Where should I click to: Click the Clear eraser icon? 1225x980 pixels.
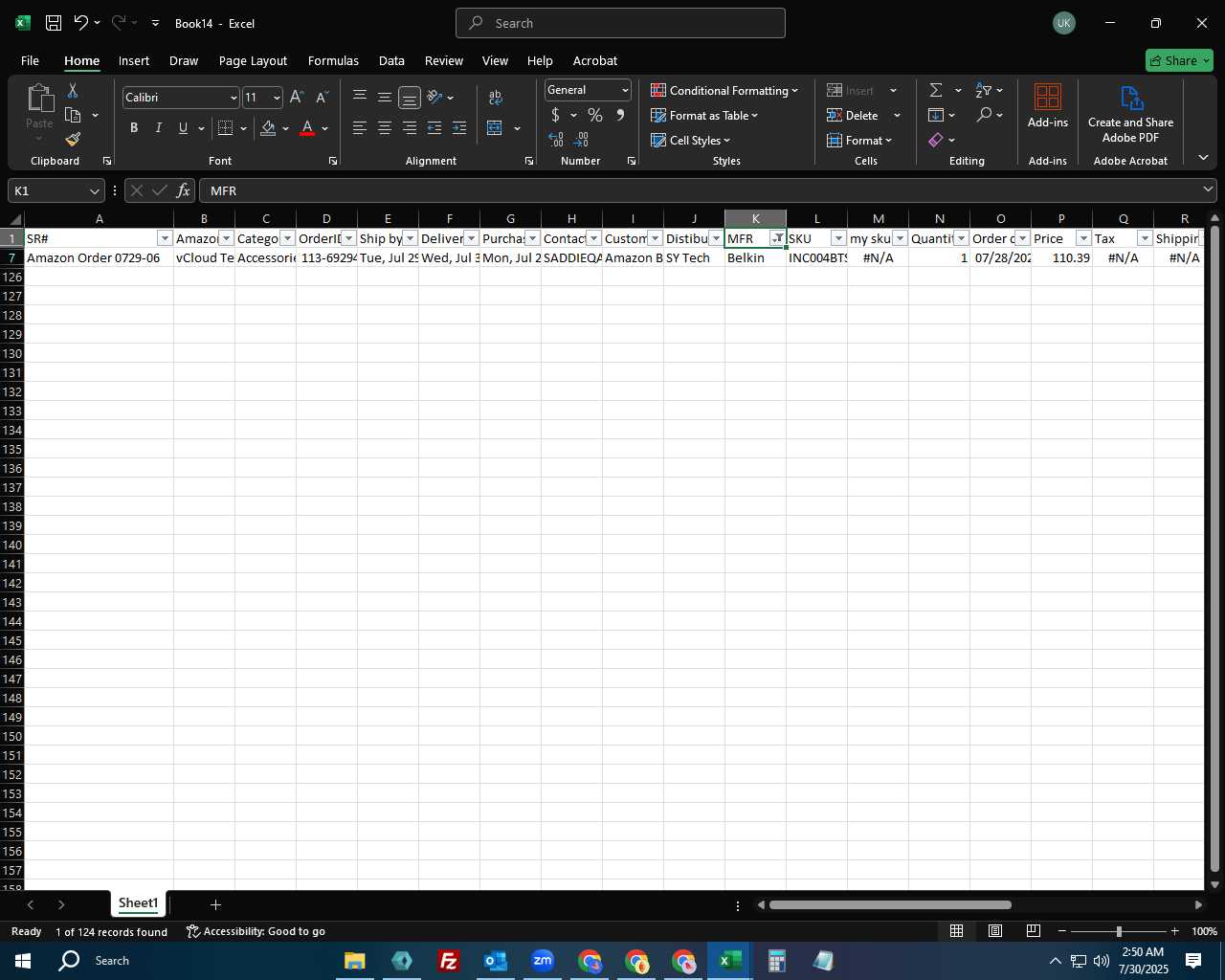pyautogui.click(x=936, y=140)
